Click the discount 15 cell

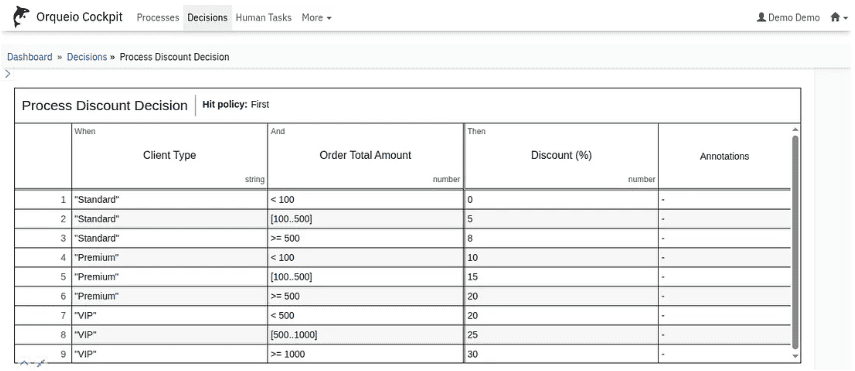coord(561,277)
